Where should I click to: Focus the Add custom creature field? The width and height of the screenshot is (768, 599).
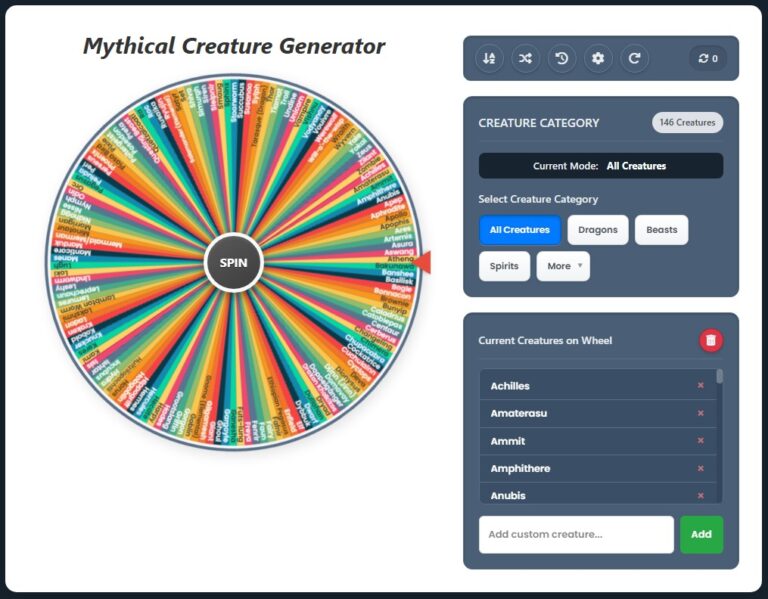(576, 534)
